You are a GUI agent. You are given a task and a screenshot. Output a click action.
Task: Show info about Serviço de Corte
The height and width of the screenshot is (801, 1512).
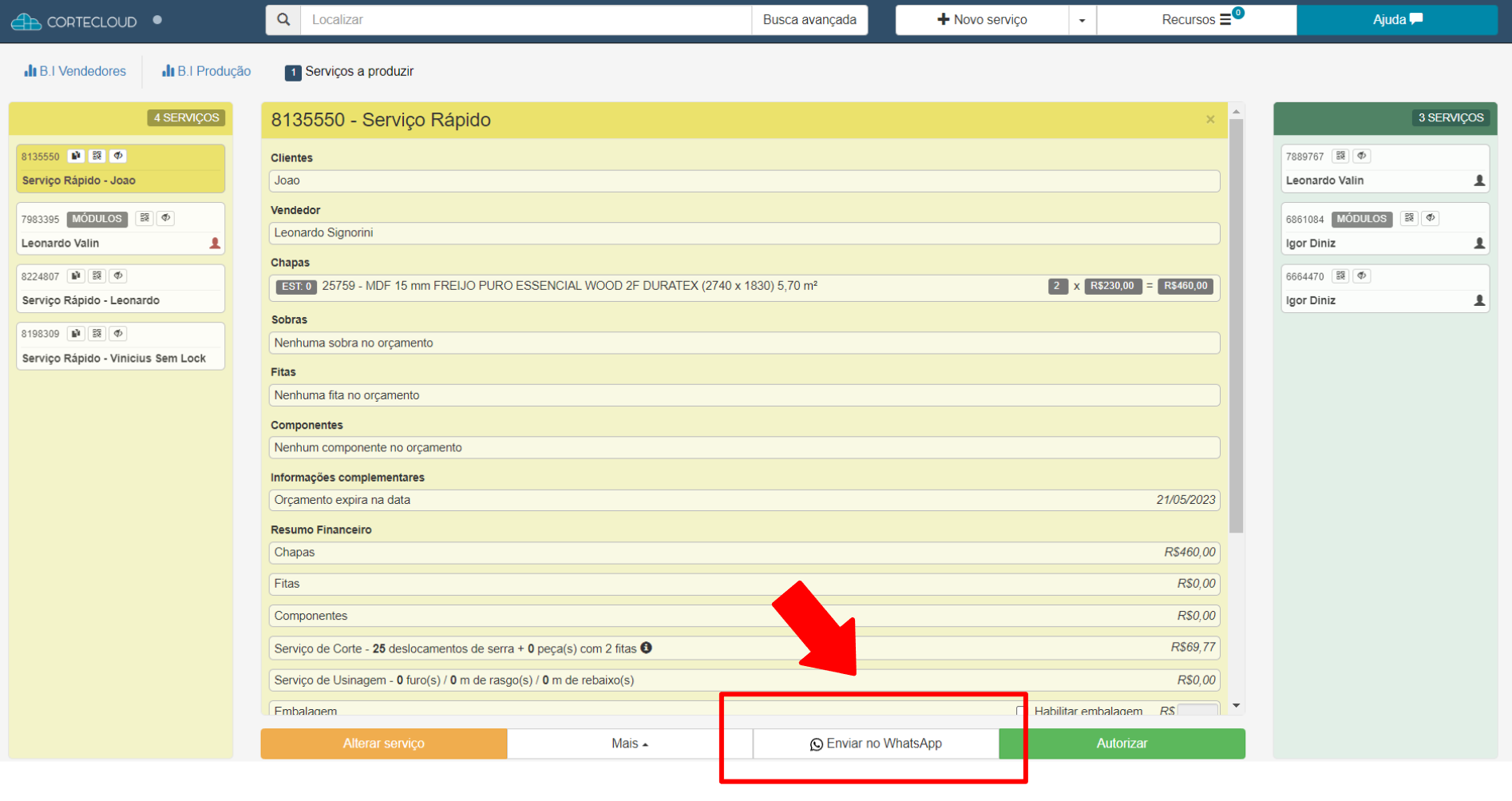point(647,648)
